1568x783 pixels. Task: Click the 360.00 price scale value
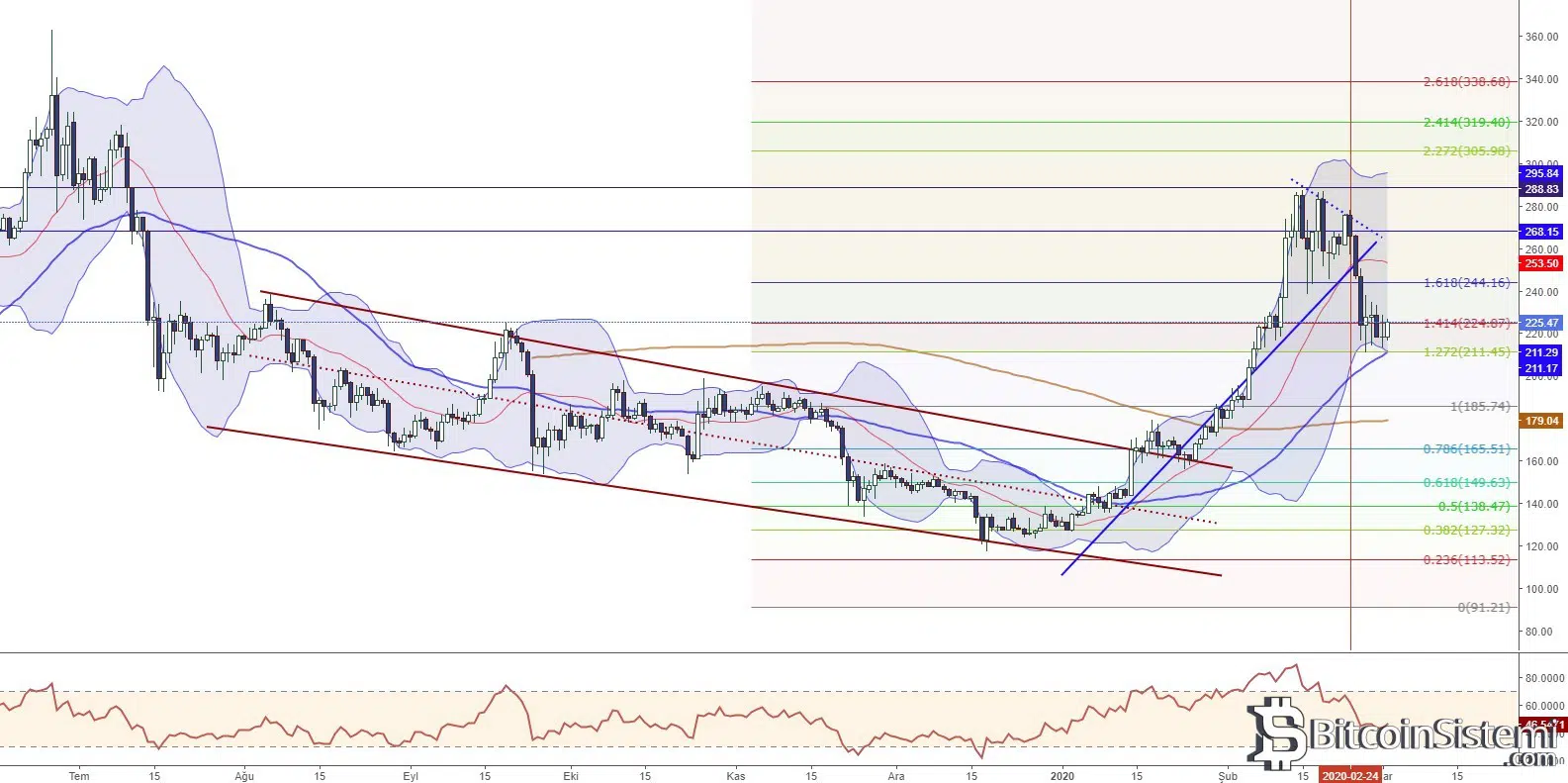[x=1541, y=38]
